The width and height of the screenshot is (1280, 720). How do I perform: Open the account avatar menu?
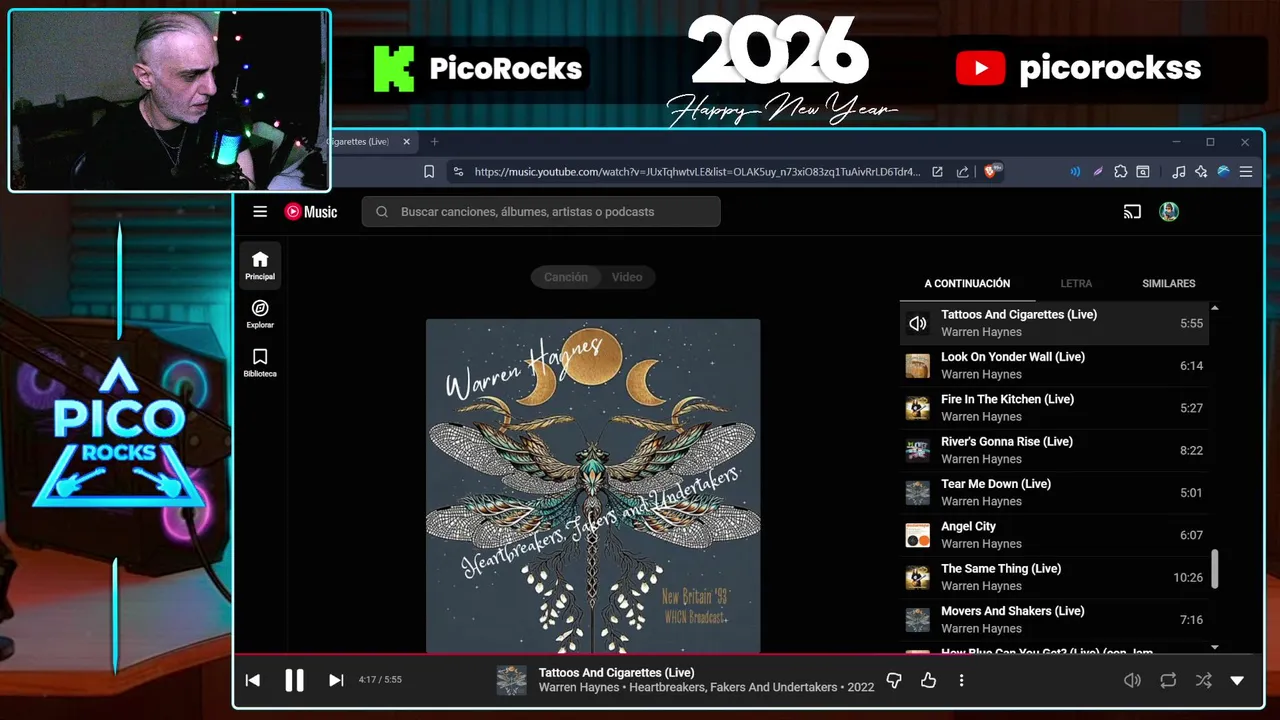tap(1169, 212)
